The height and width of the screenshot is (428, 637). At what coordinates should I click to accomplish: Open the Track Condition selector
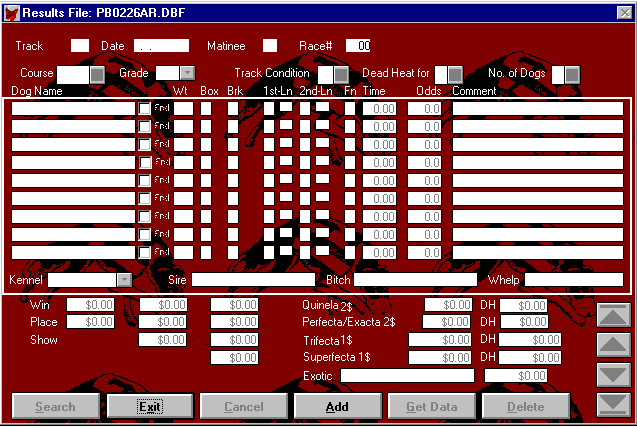[x=341, y=74]
